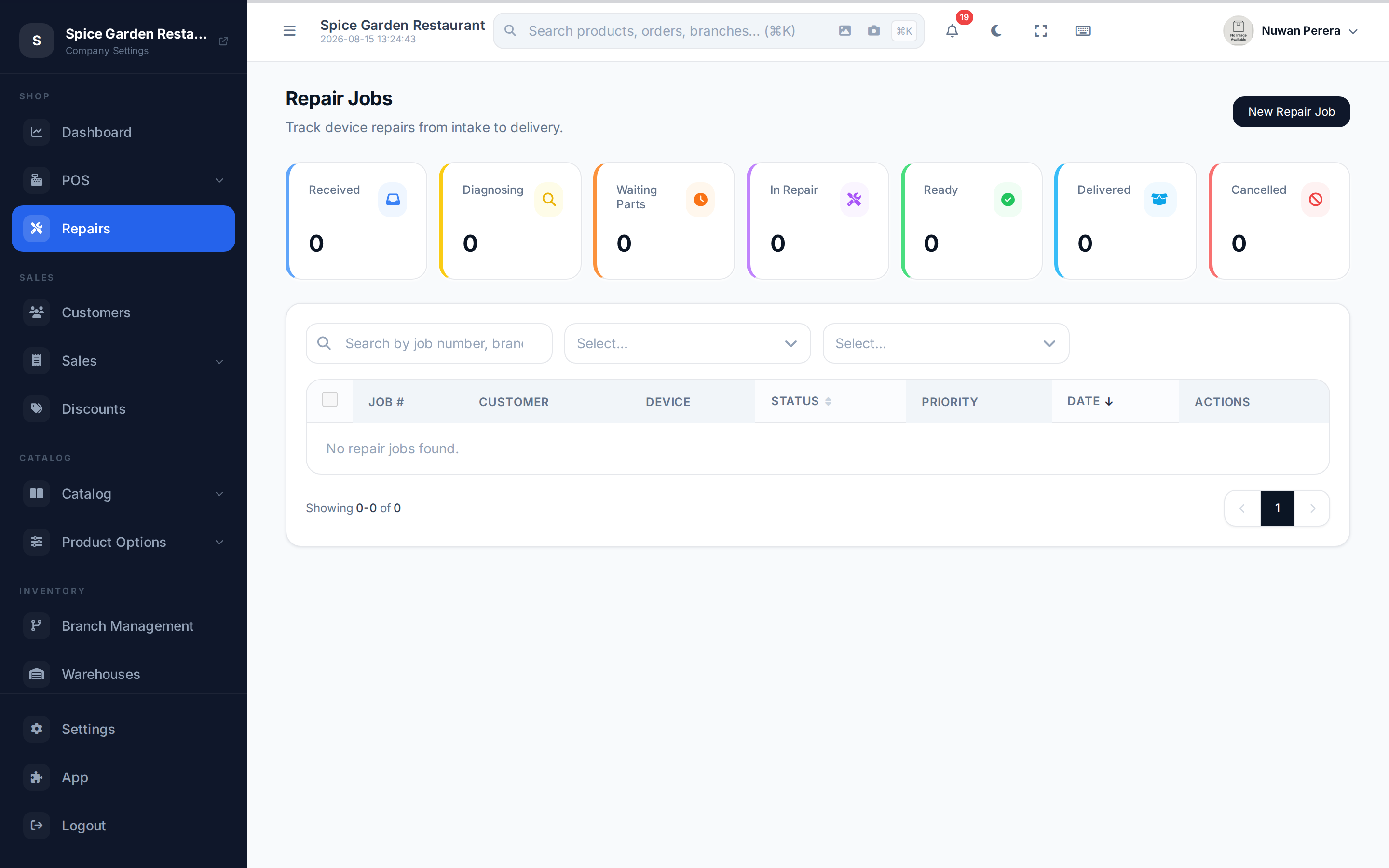1389x868 pixels.
Task: Open Discounts in the sidebar
Action: click(x=123, y=409)
